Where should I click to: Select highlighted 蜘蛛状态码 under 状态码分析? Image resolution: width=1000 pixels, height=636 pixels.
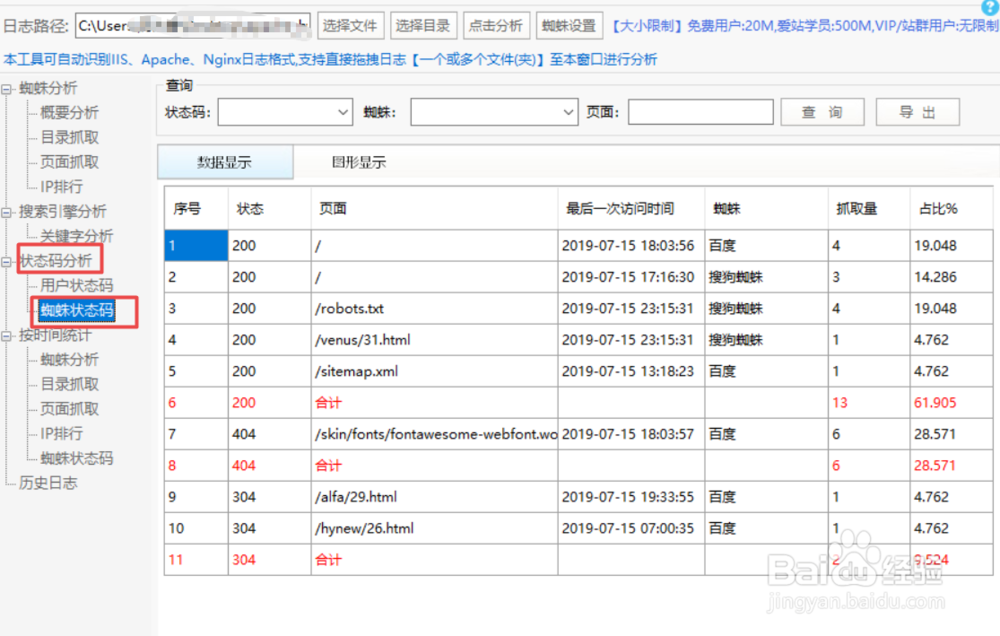coord(77,311)
